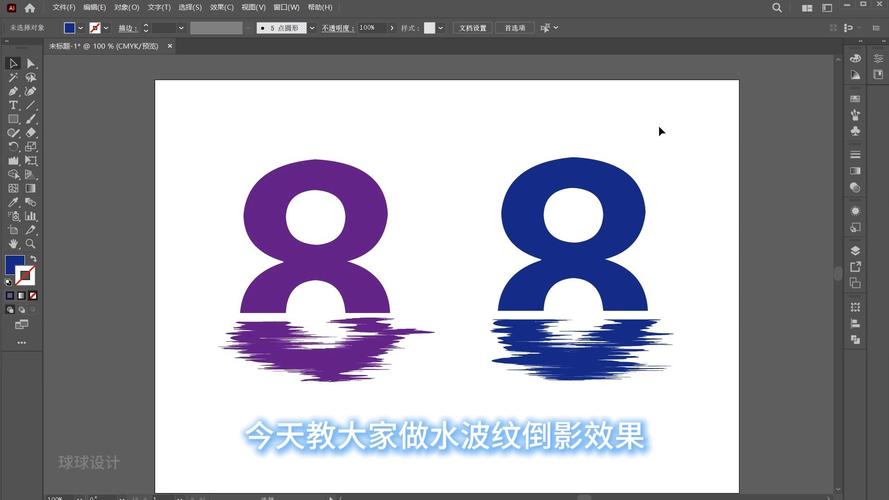Set paint mode to Color
Viewport: 889px width, 500px height.
coord(10,295)
